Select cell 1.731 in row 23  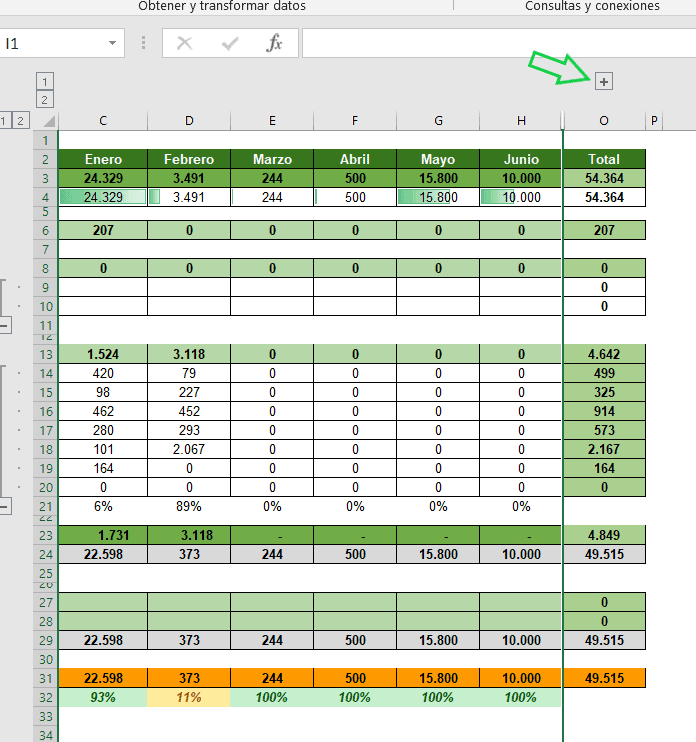103,535
